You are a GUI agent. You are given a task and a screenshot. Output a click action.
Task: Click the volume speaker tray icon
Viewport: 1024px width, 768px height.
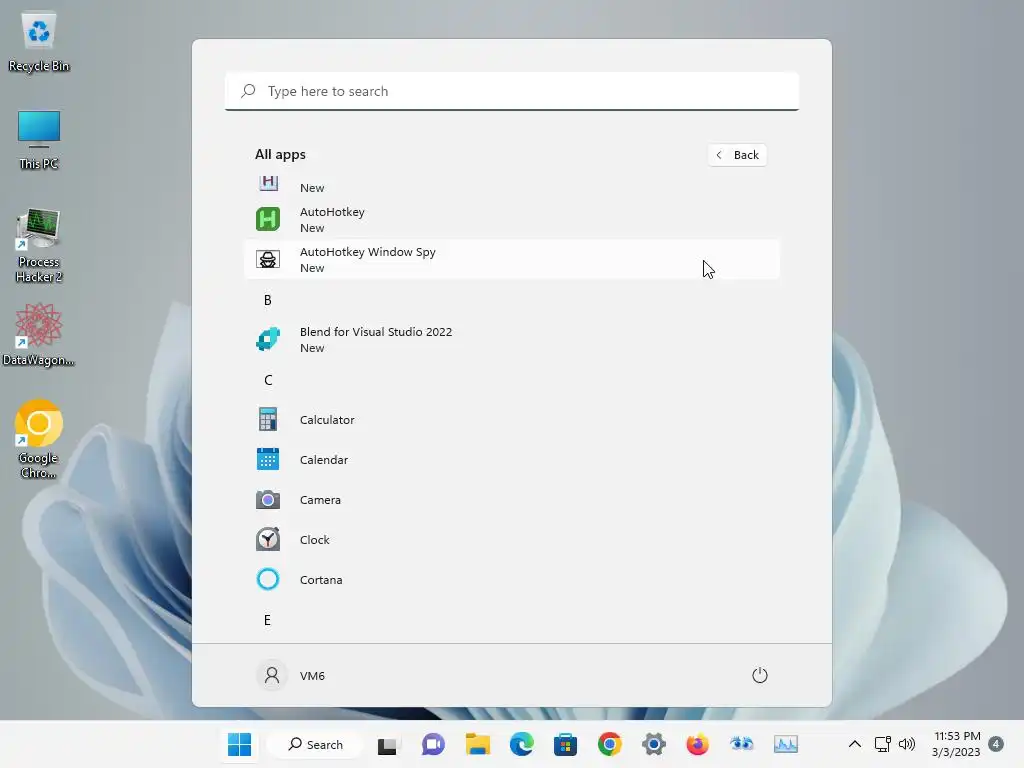(907, 744)
